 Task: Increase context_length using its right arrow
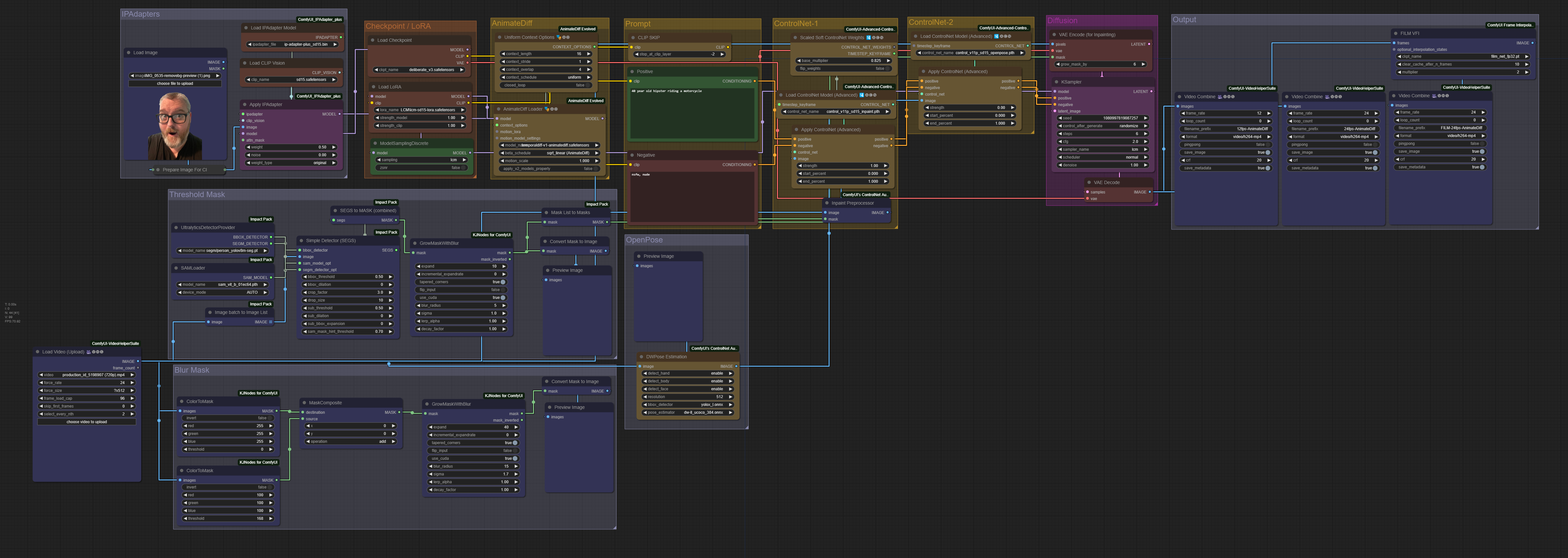[x=588, y=54]
